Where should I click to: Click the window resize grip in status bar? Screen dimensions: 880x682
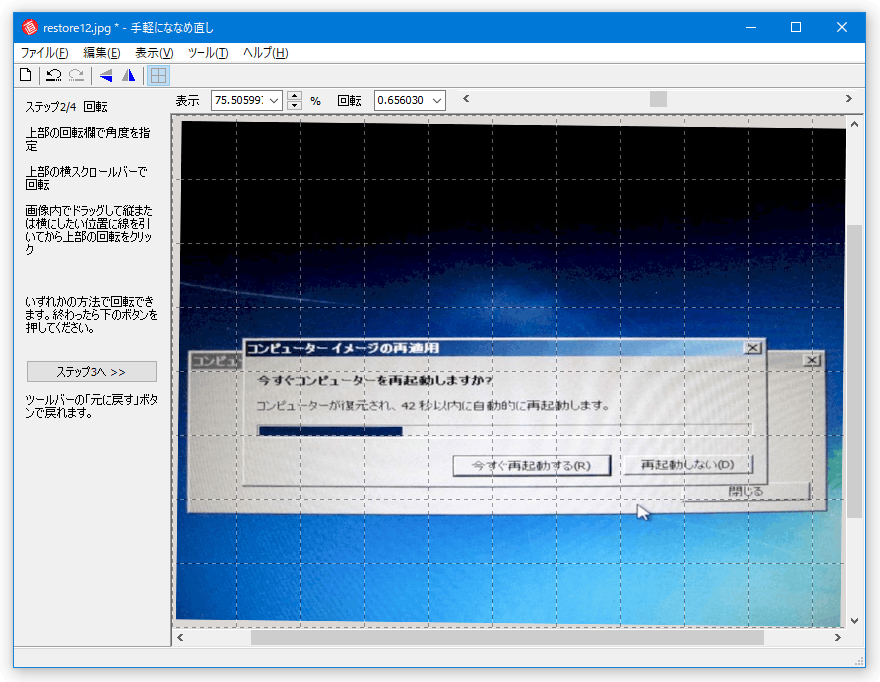click(859, 661)
